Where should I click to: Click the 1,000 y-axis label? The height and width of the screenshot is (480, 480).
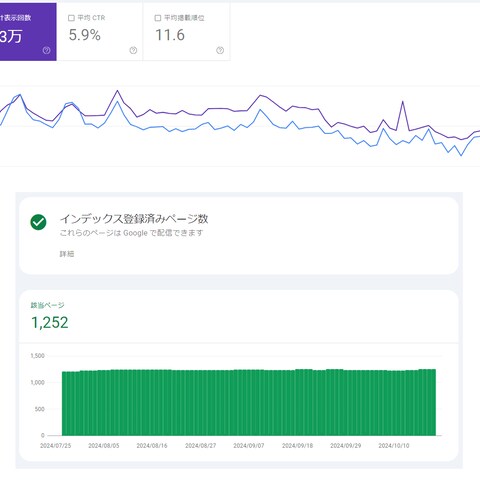click(x=37, y=382)
